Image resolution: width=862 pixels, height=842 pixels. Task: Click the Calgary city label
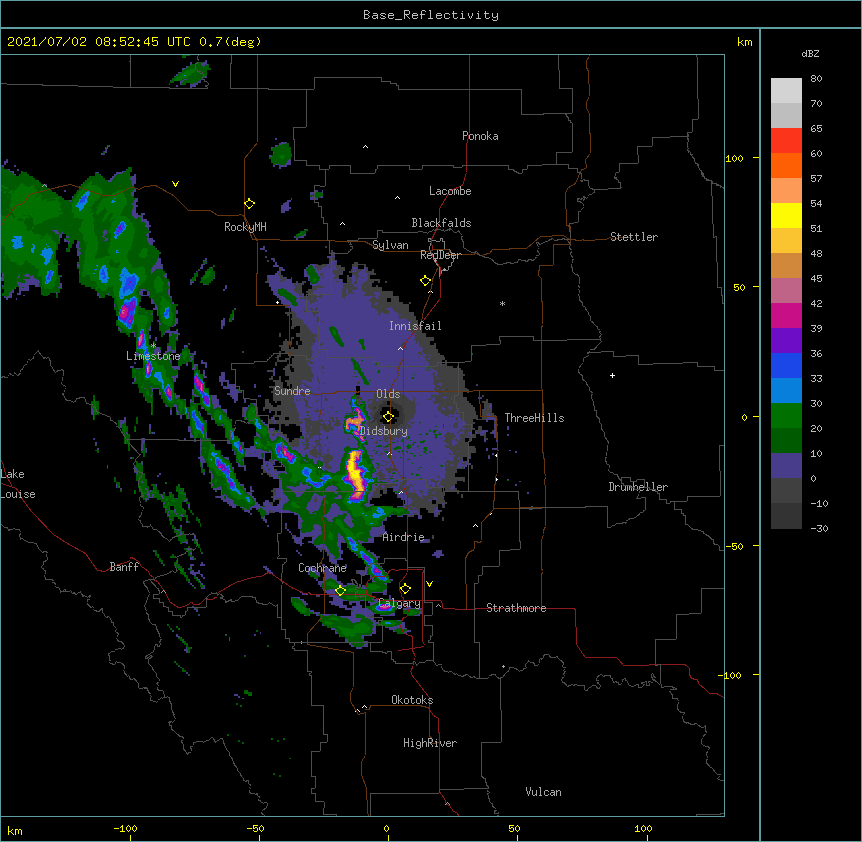[399, 603]
